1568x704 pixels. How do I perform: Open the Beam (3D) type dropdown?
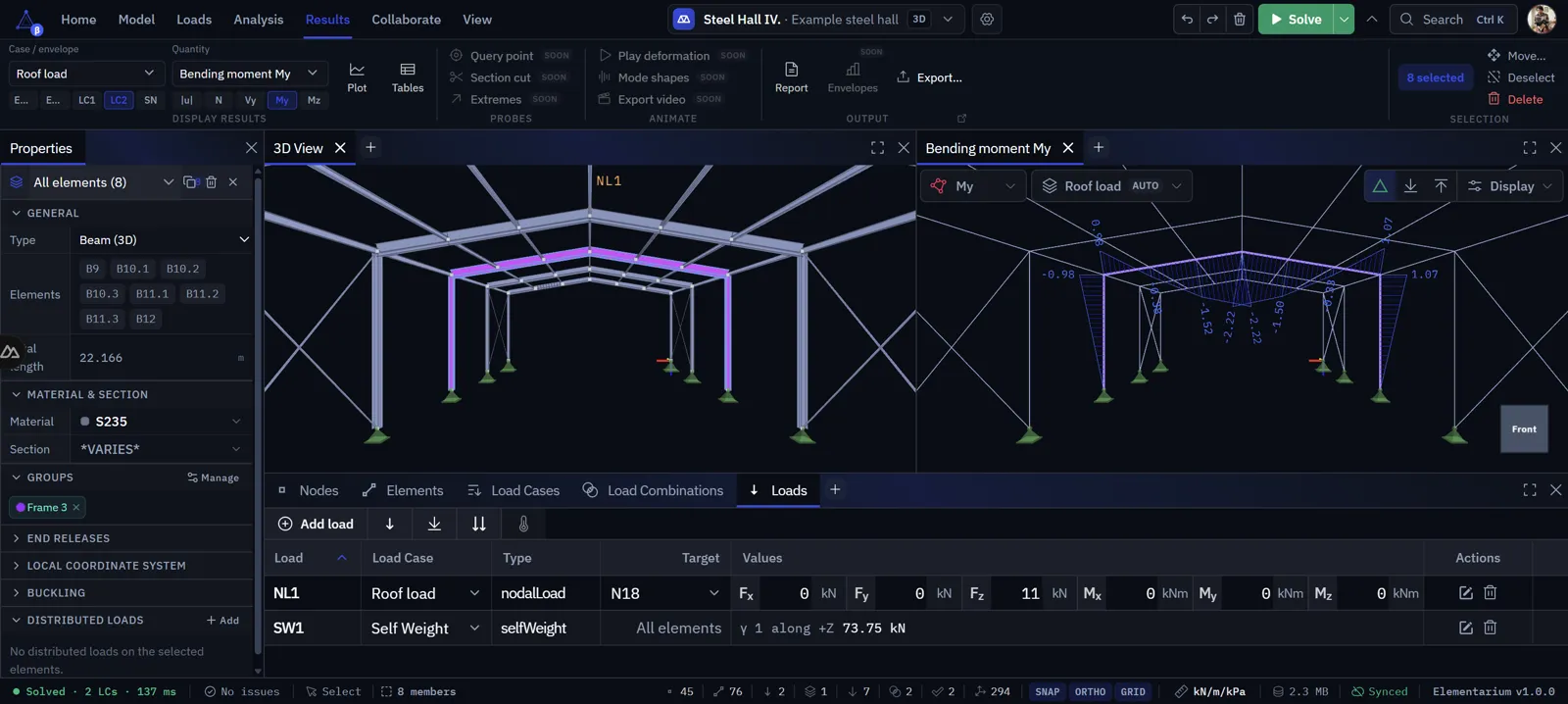pos(164,239)
